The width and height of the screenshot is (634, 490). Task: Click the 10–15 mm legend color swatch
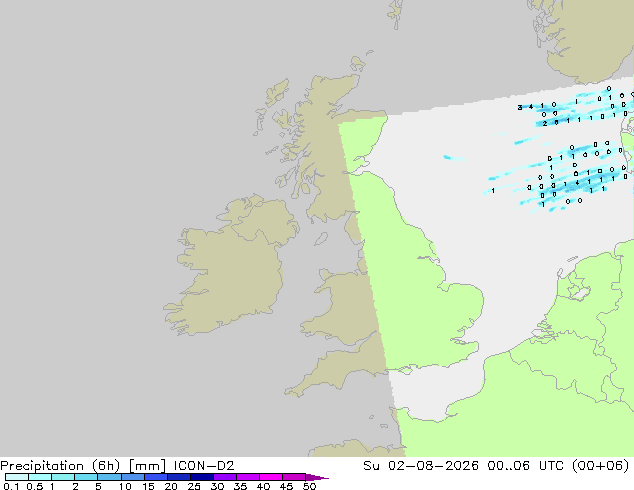point(132,477)
